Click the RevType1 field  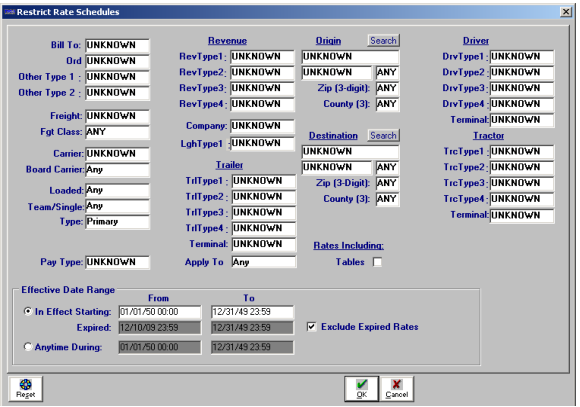tap(262, 57)
